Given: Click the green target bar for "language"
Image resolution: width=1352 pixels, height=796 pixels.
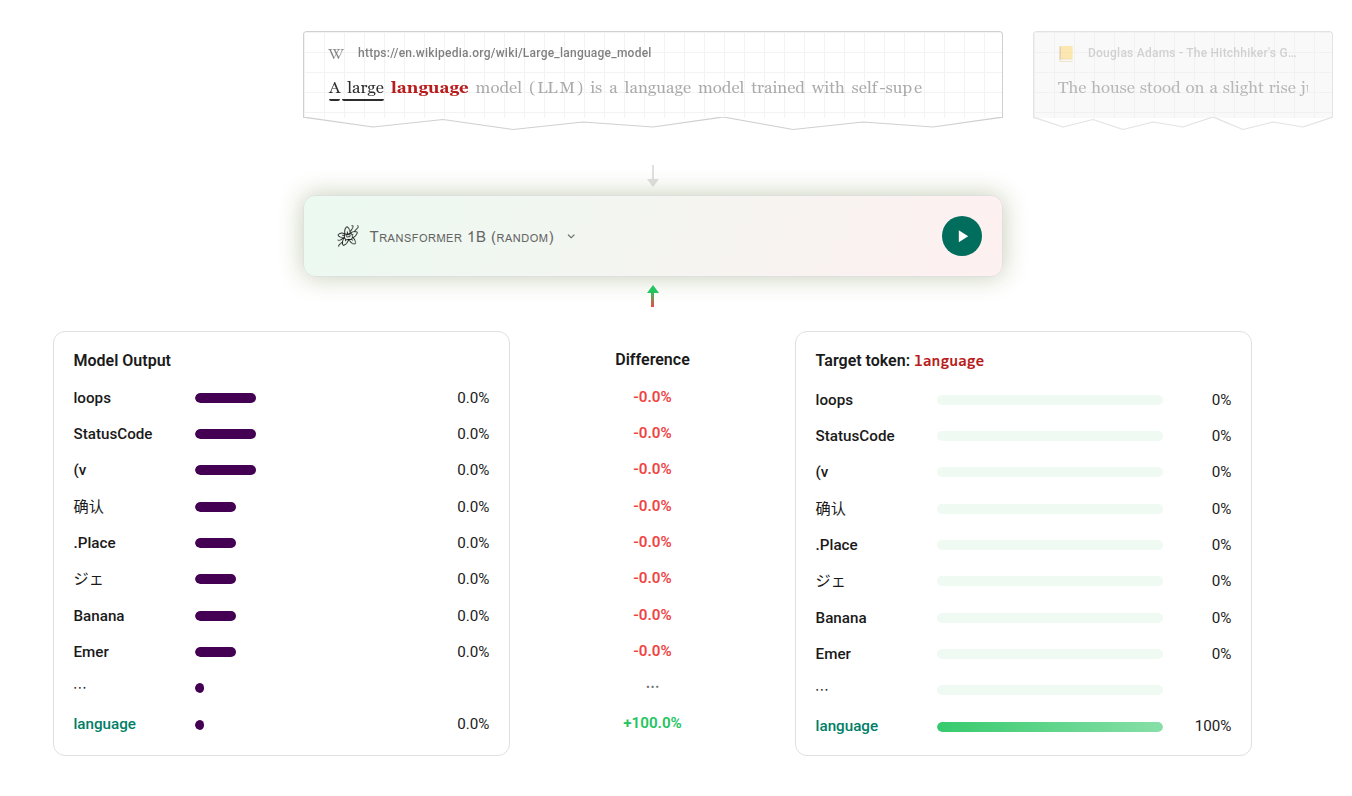Looking at the screenshot, I should click(x=1049, y=727).
